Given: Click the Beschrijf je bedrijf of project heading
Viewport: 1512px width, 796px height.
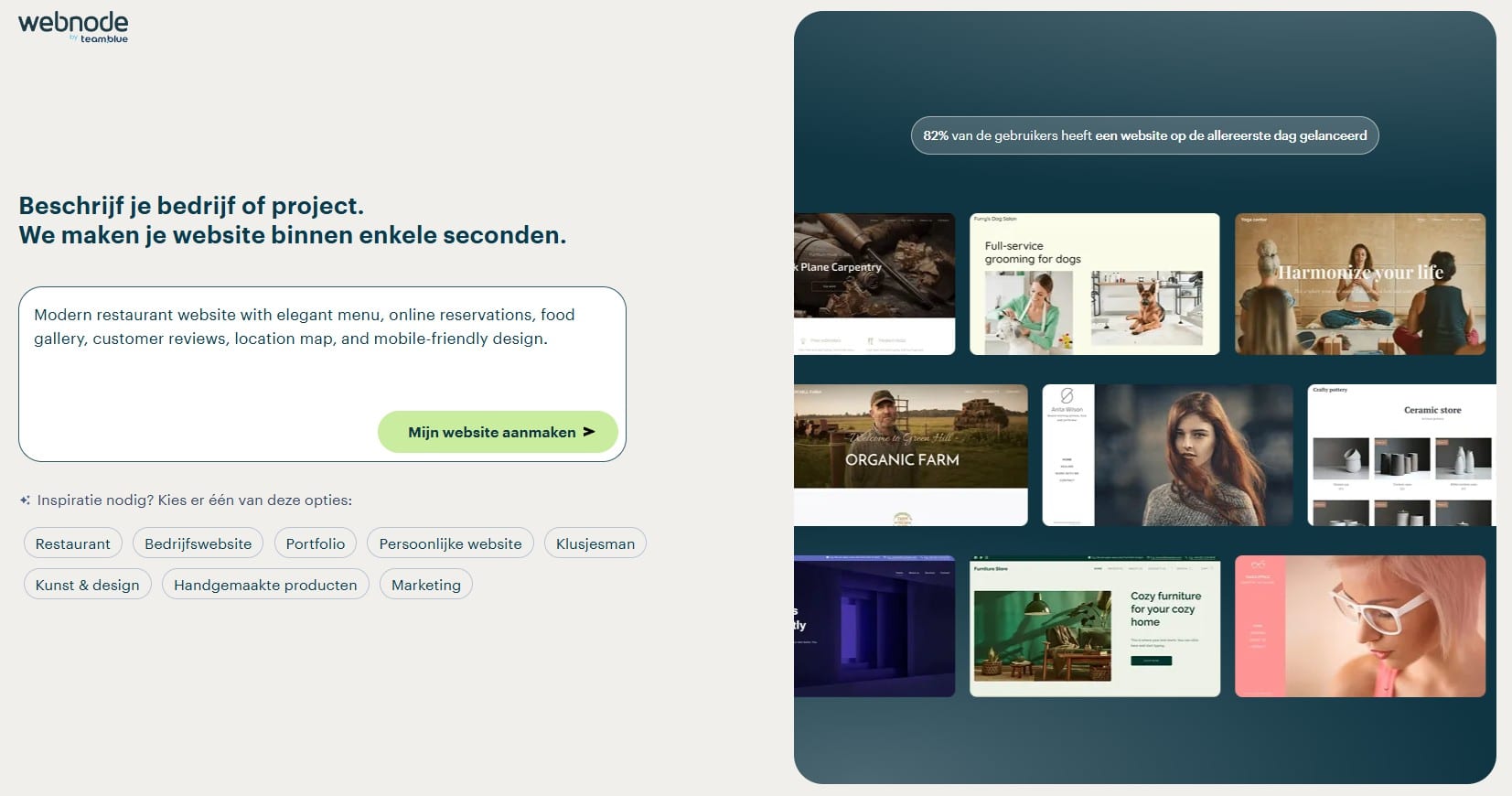Looking at the screenshot, I should (293, 221).
